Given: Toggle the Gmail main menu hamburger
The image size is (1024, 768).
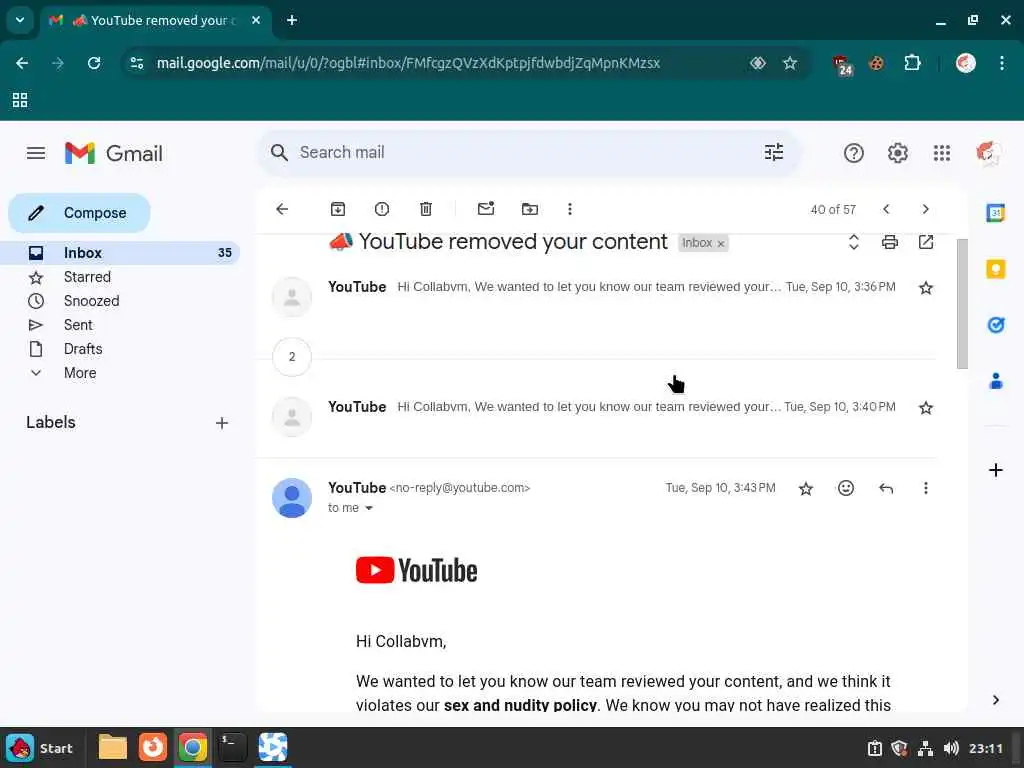Looking at the screenshot, I should point(36,153).
